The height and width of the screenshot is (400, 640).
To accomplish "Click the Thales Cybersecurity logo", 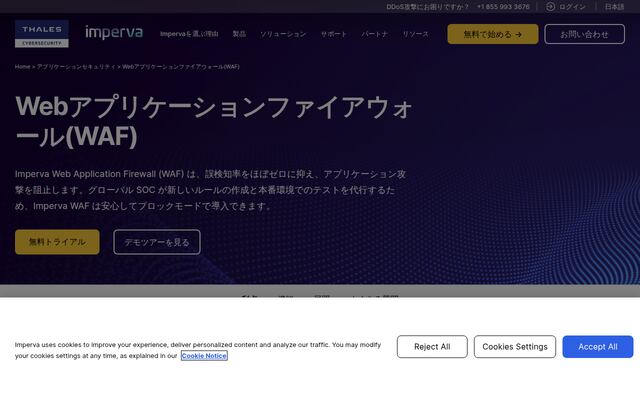I will click(x=42, y=33).
